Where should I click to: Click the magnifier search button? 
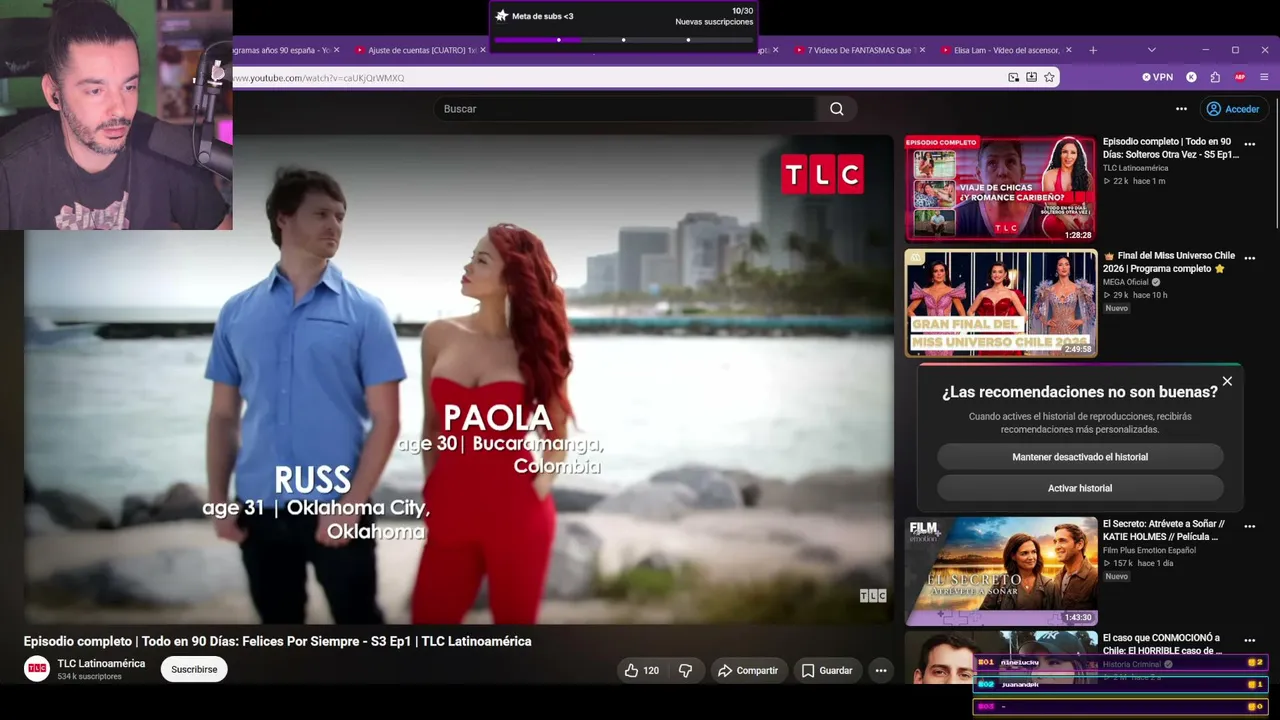coord(837,109)
